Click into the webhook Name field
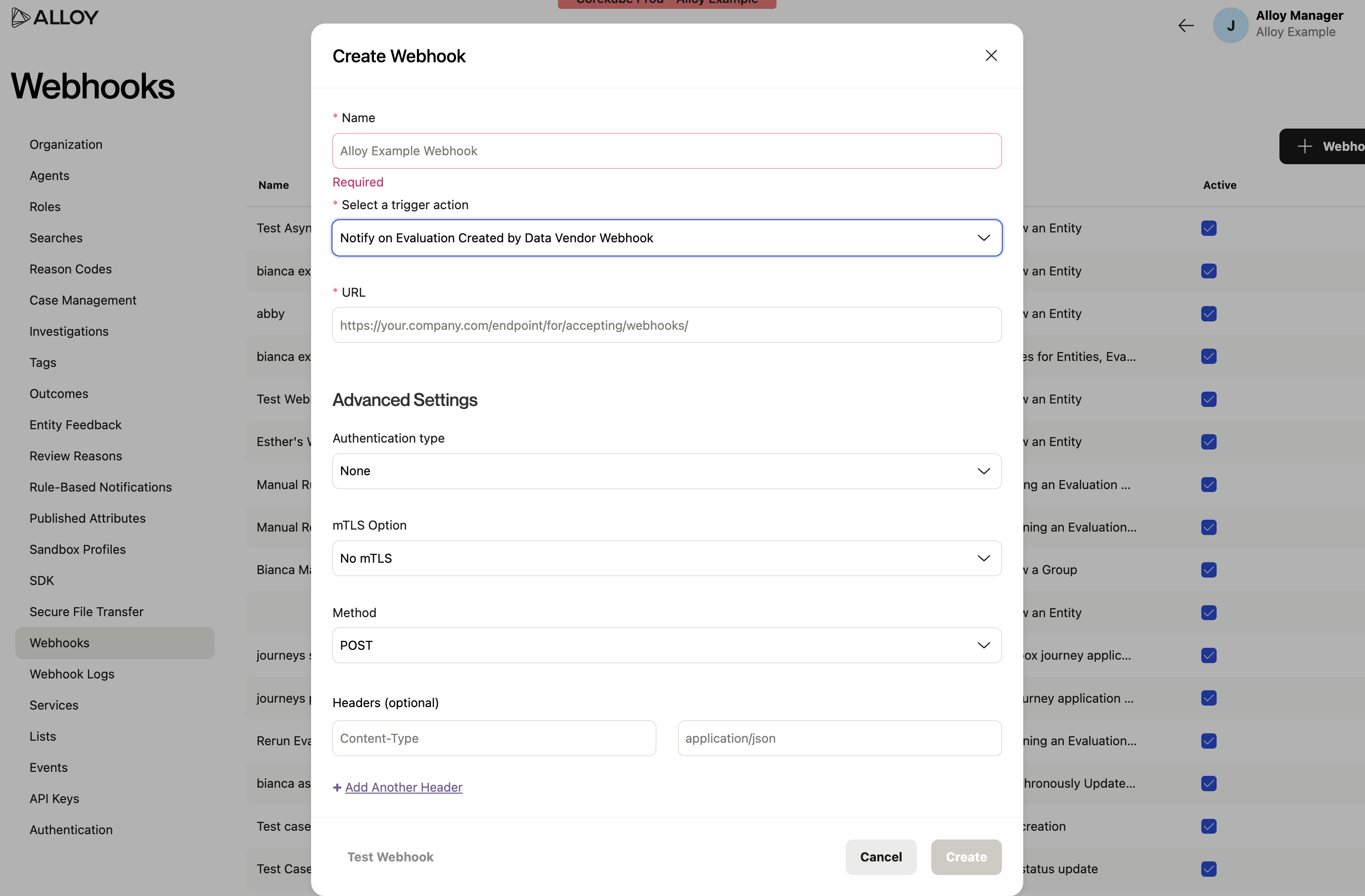The height and width of the screenshot is (896, 1365). coord(667,151)
